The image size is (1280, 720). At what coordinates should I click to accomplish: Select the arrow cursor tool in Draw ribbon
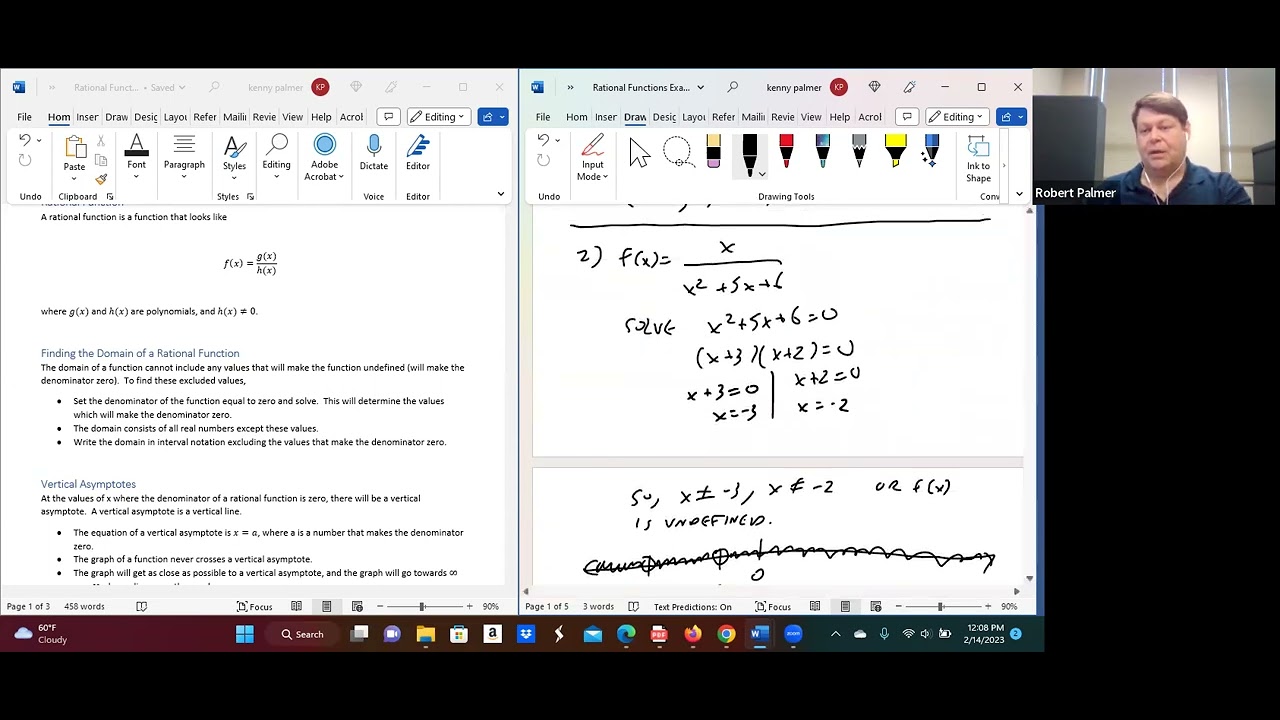click(640, 153)
